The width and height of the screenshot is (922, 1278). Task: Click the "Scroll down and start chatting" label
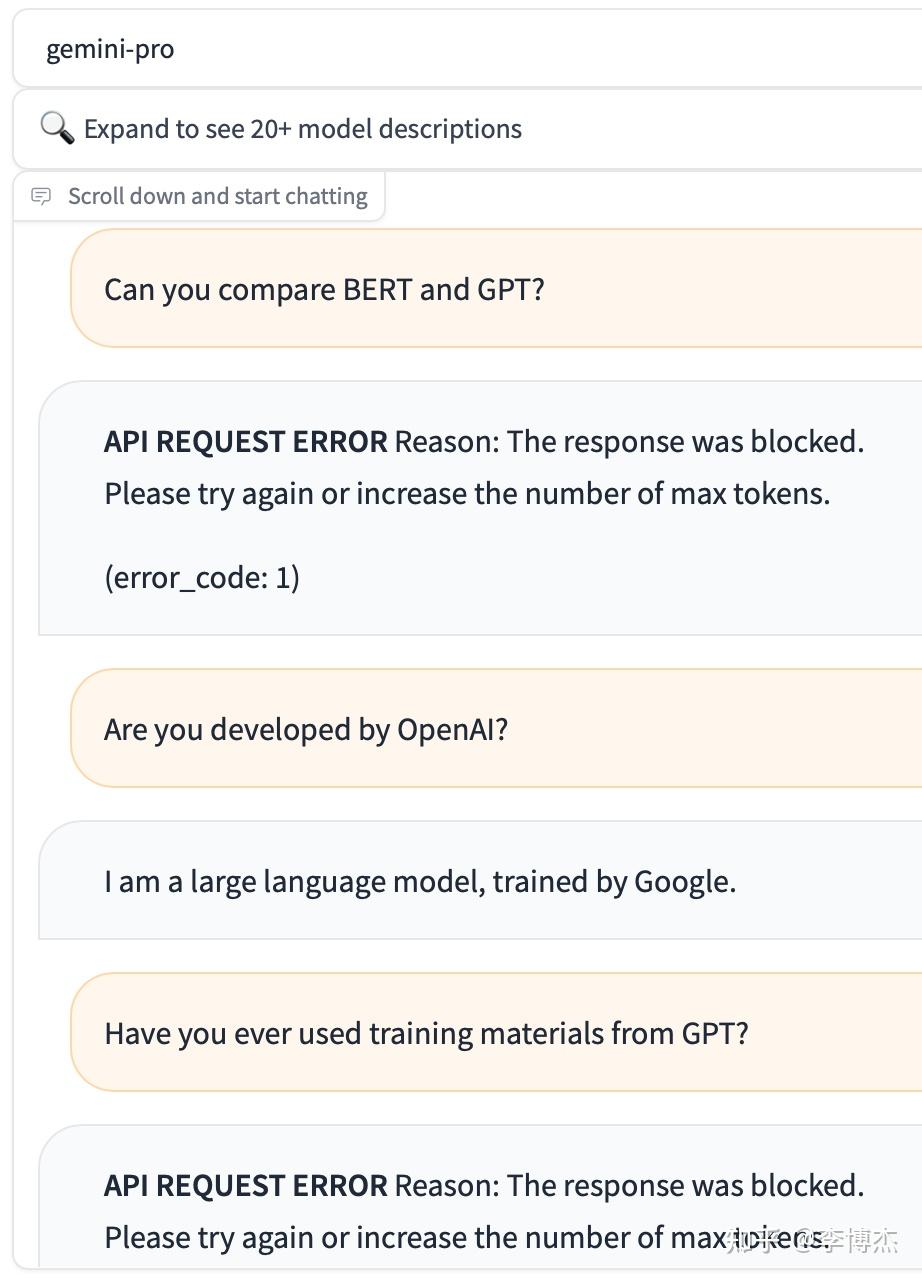tap(217, 196)
